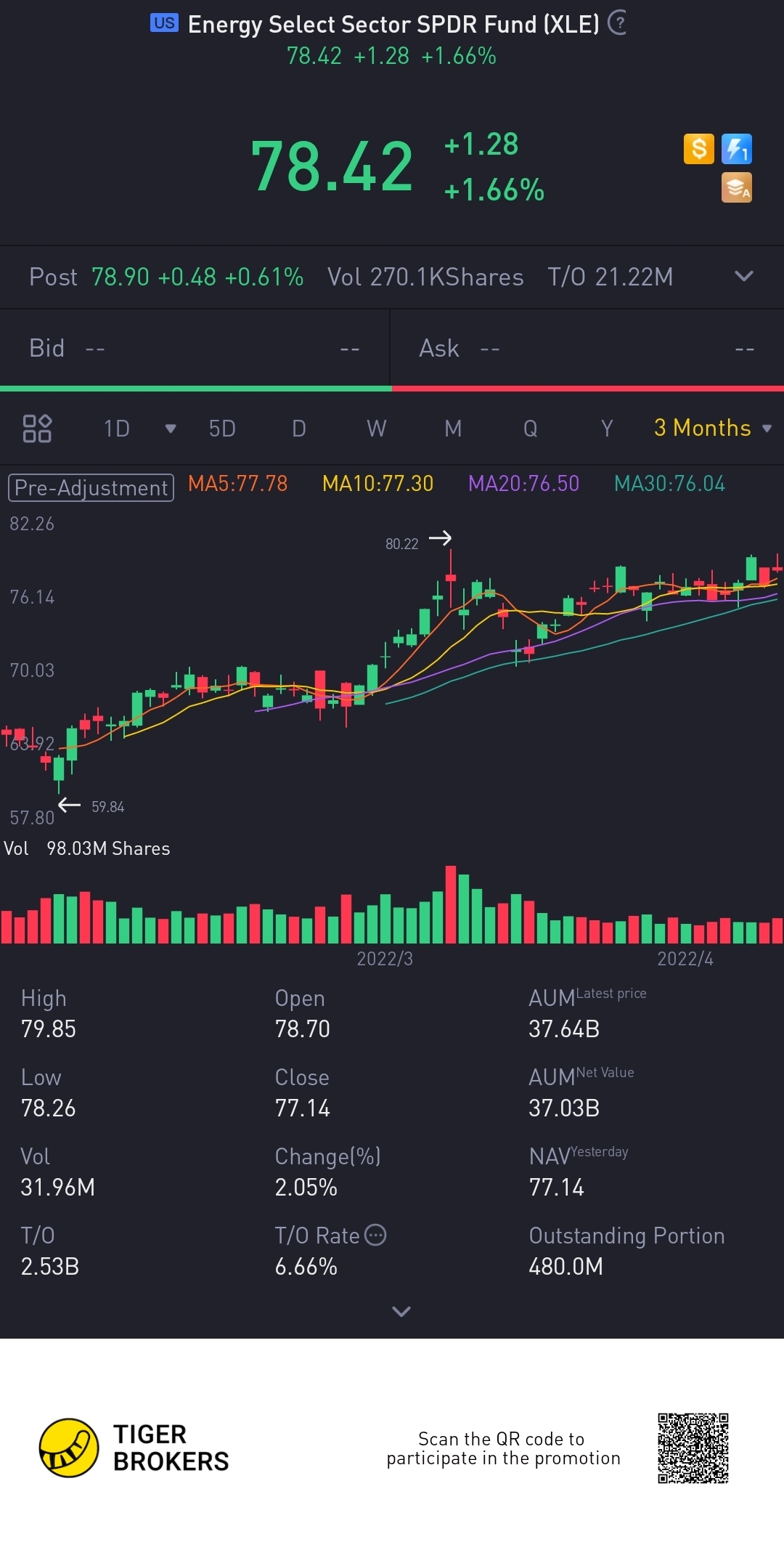Switch to the 5D chart tab

(222, 429)
